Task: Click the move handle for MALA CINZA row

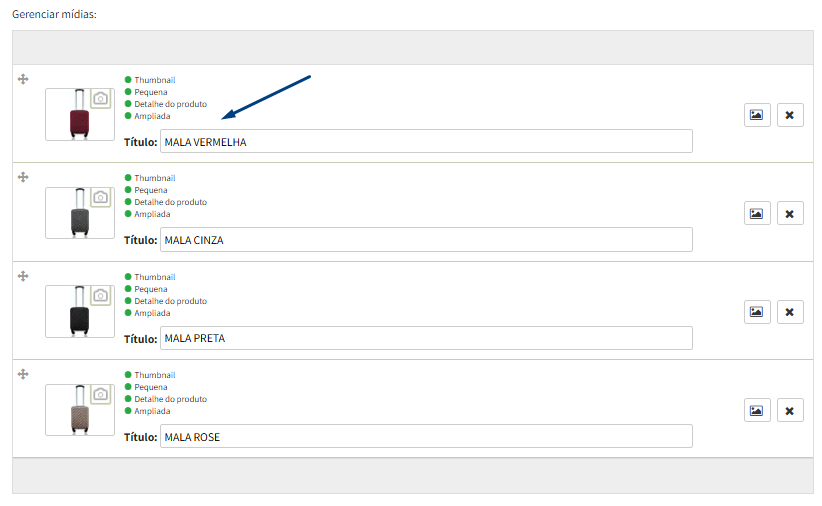Action: pos(23,177)
